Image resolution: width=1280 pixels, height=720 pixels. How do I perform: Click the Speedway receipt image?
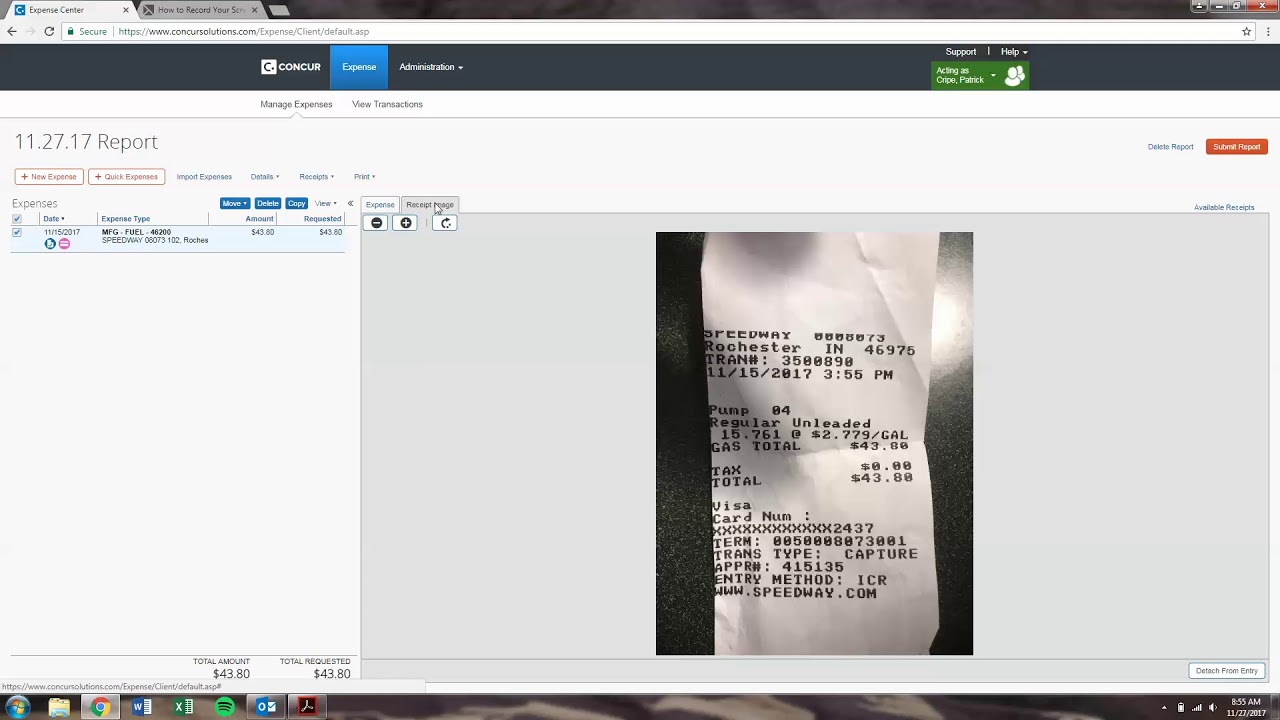pos(814,444)
